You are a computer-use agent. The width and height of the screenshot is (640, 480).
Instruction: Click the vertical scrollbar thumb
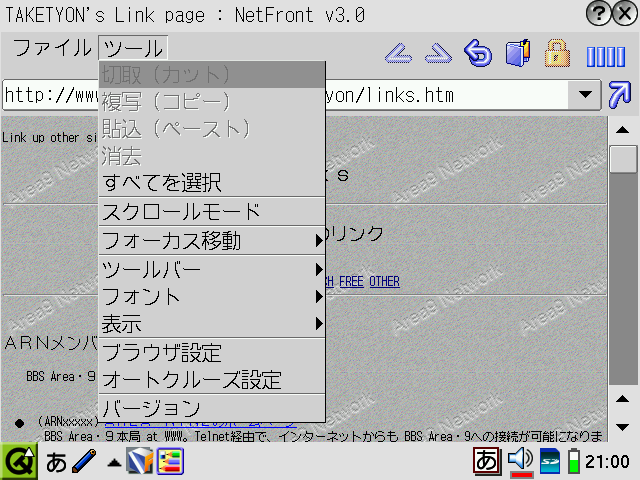[623, 159]
